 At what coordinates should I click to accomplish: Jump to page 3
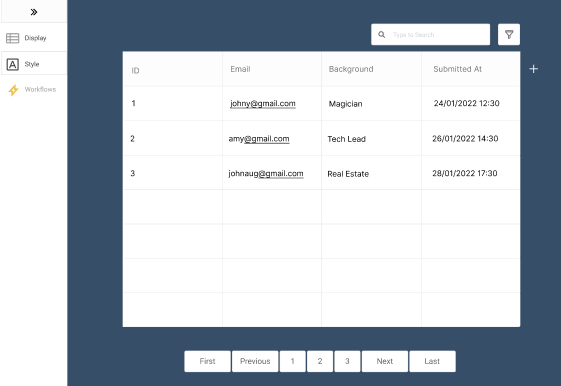click(347, 361)
